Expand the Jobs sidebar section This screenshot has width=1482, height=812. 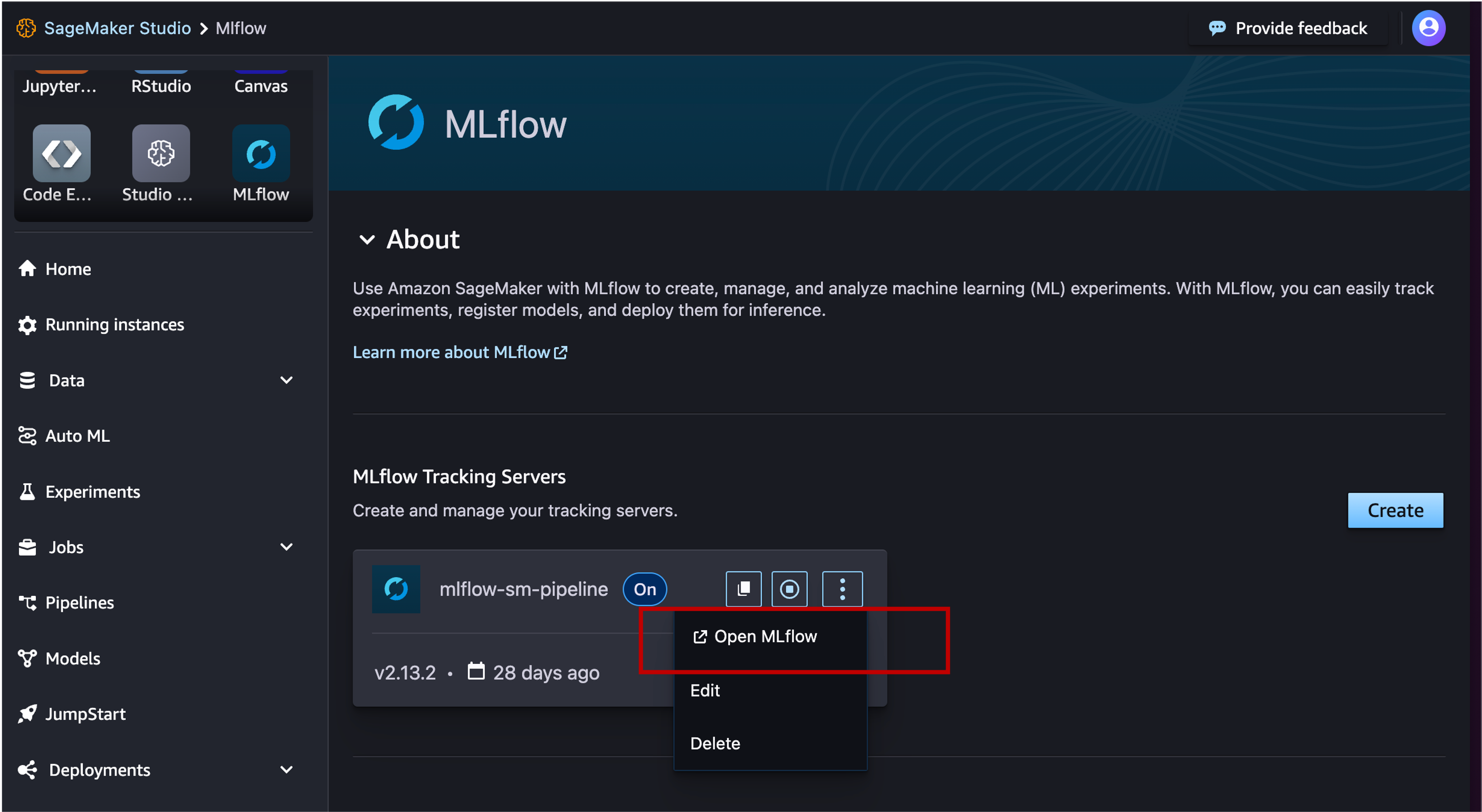286,547
